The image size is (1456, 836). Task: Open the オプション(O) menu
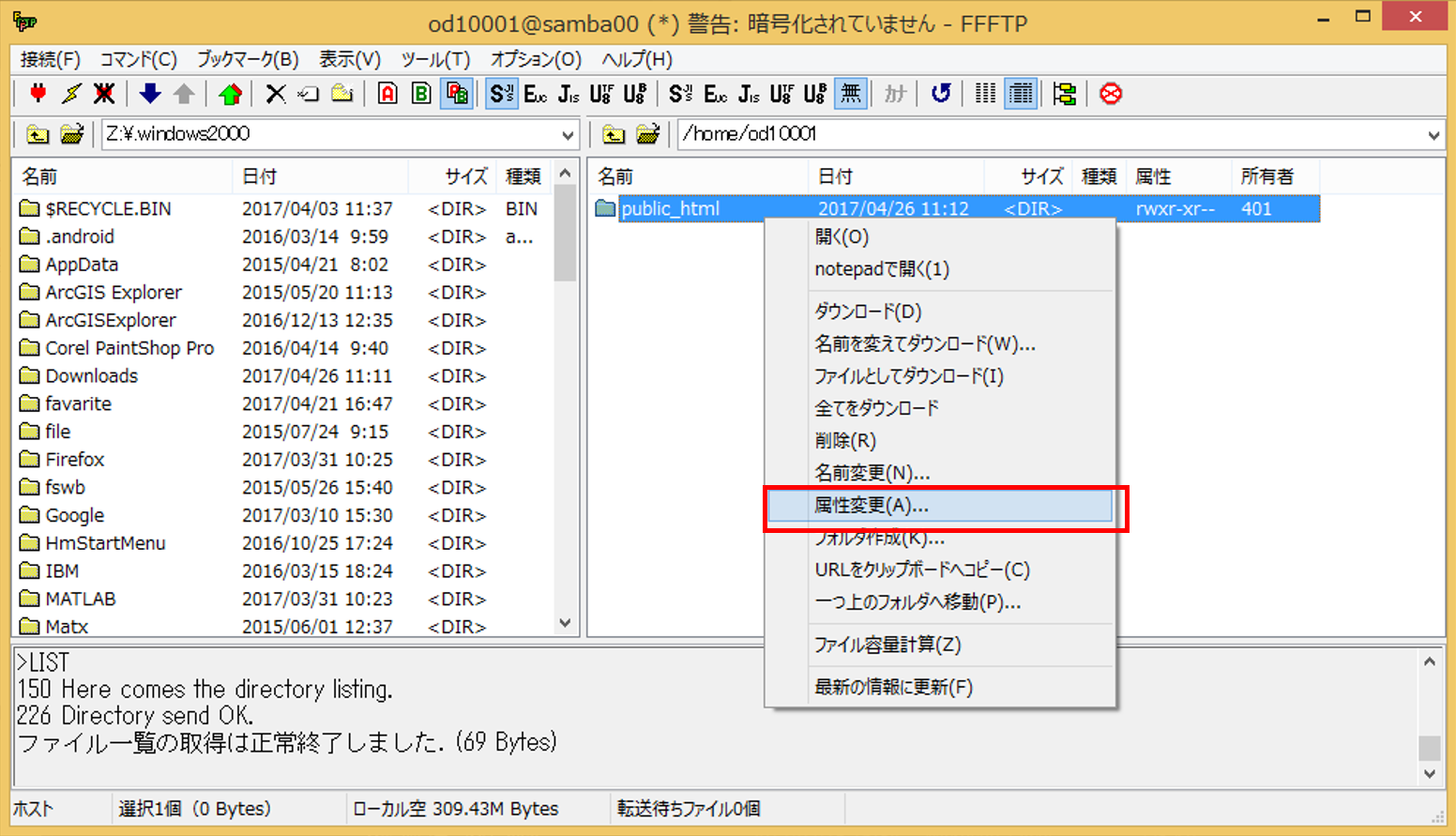pyautogui.click(x=536, y=59)
